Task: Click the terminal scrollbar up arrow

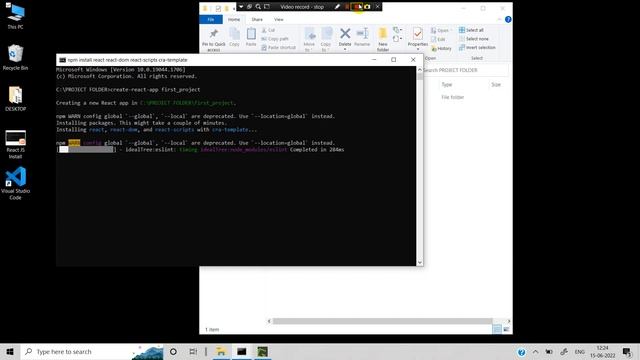Action: click(420, 70)
